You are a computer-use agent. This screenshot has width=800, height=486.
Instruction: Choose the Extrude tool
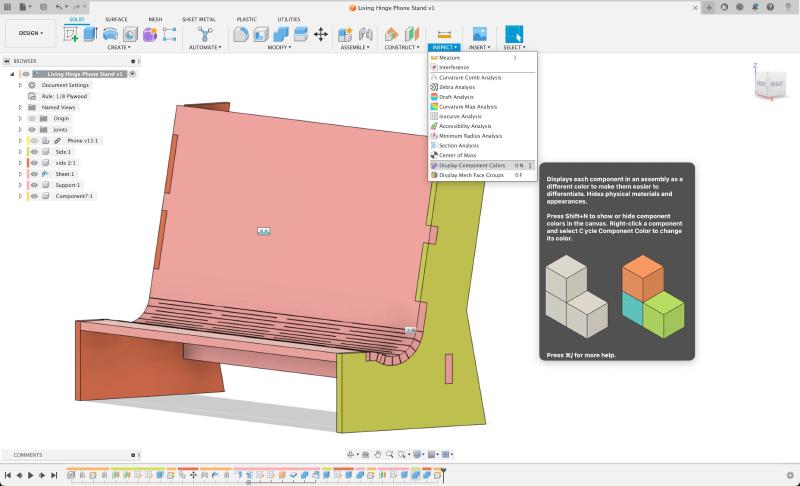coord(90,34)
